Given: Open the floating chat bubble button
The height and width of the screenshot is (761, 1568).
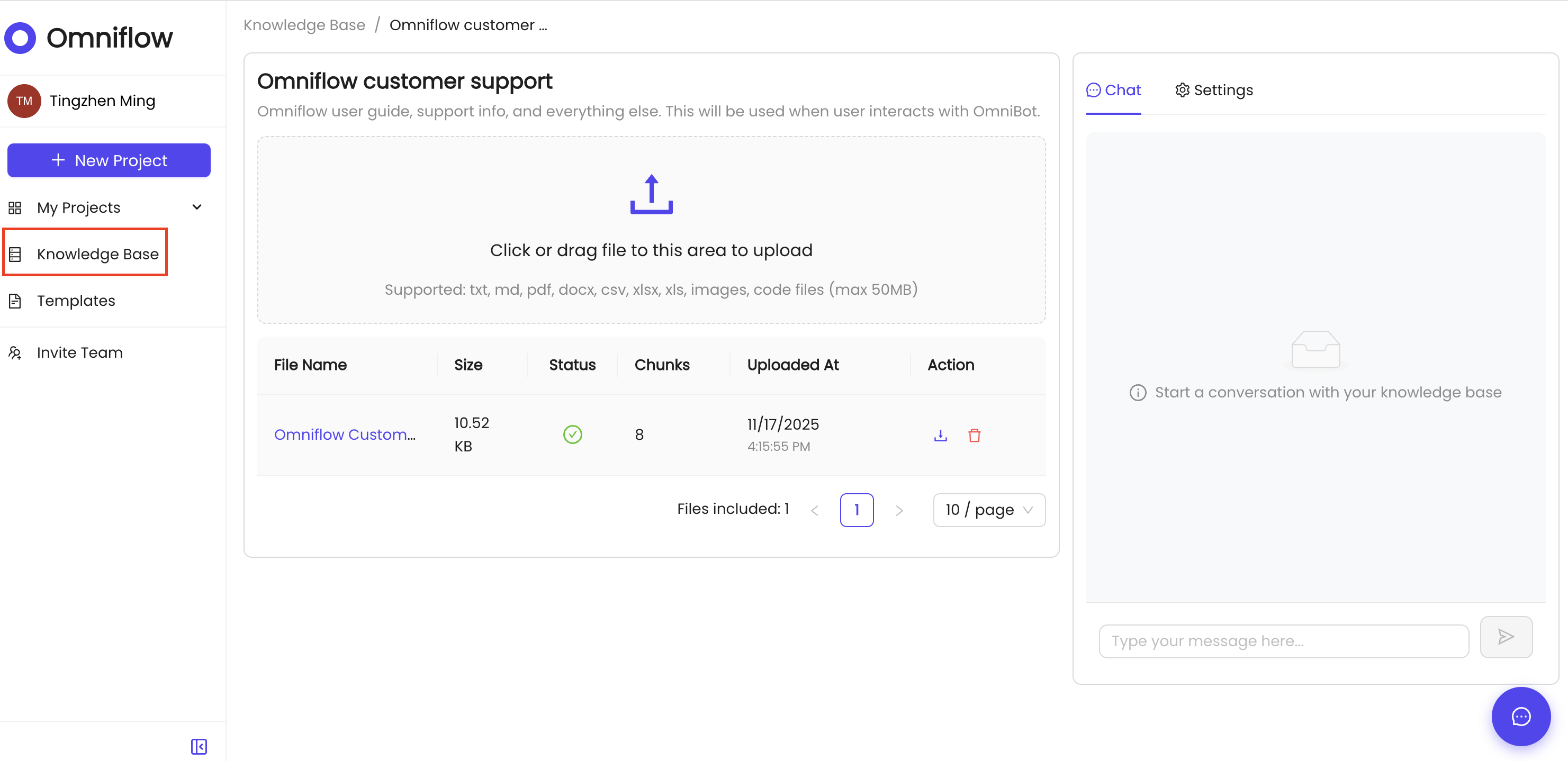Looking at the screenshot, I should click(1520, 717).
